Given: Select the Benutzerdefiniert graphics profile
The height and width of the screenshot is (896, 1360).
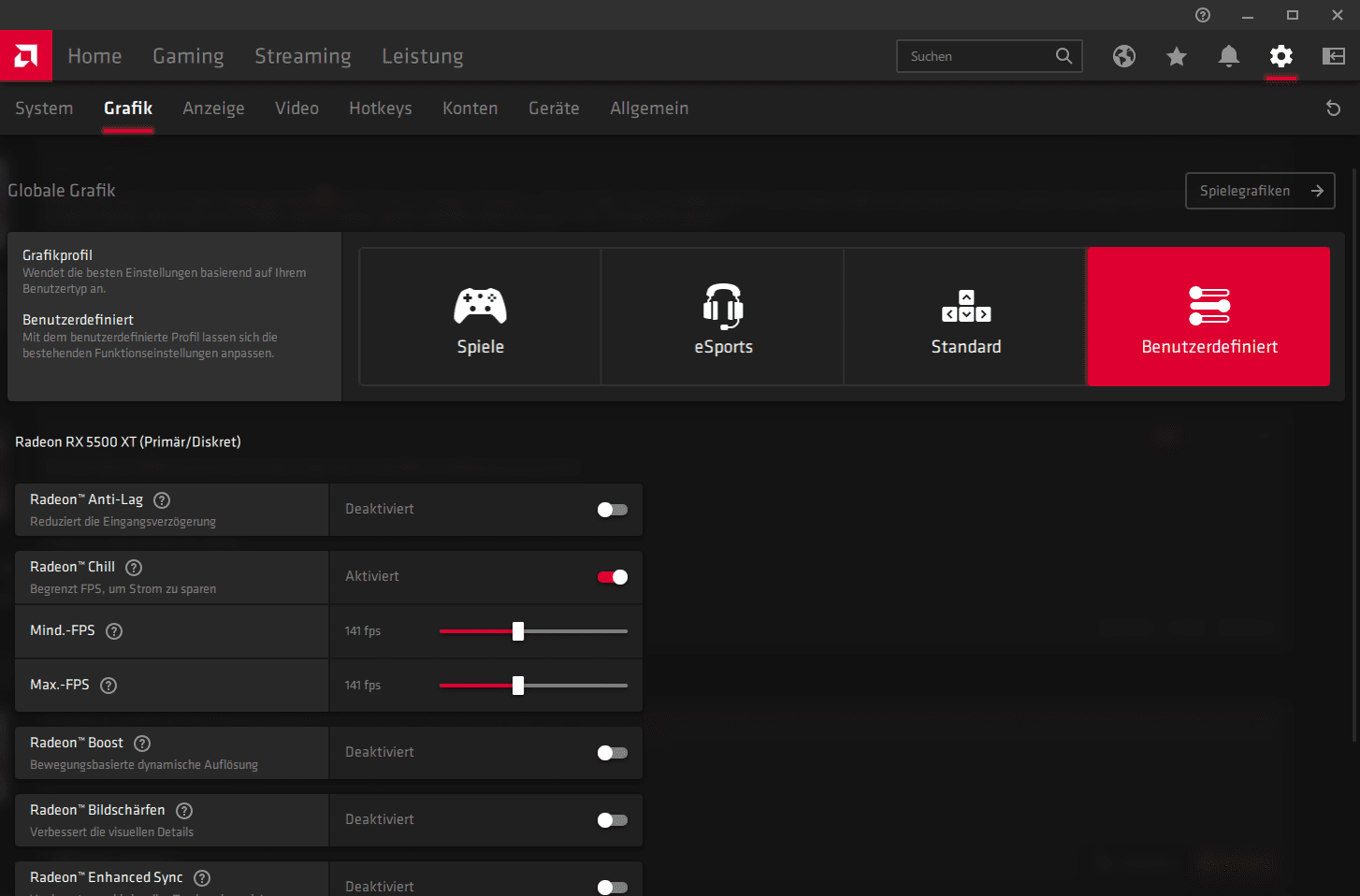Looking at the screenshot, I should (x=1209, y=316).
